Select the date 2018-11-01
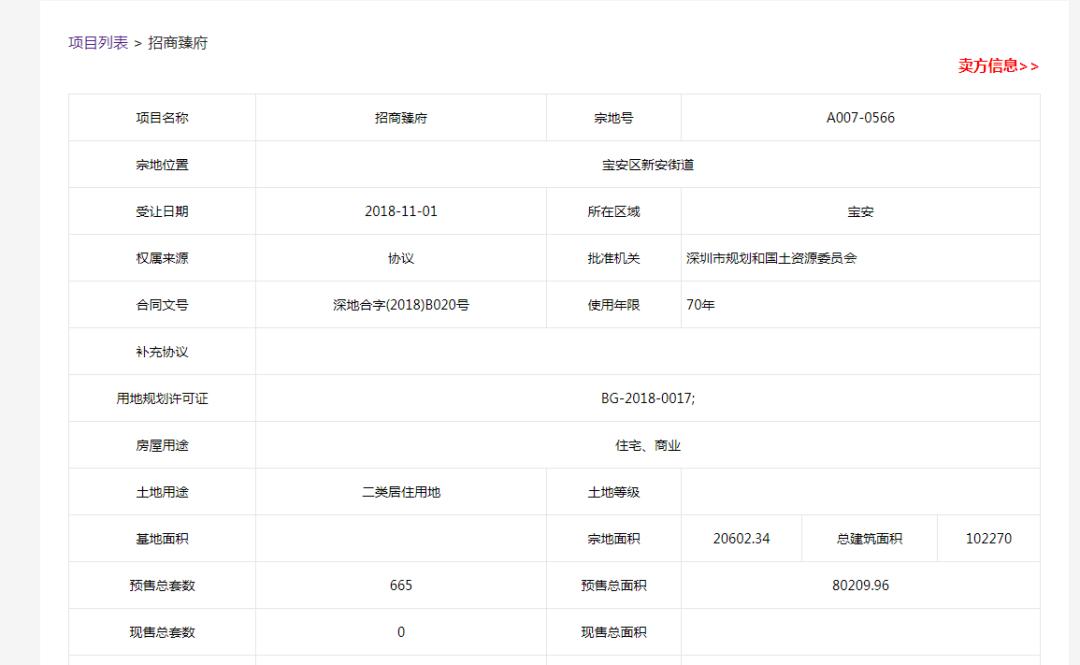The width and height of the screenshot is (1080, 665). pyautogui.click(x=401, y=212)
